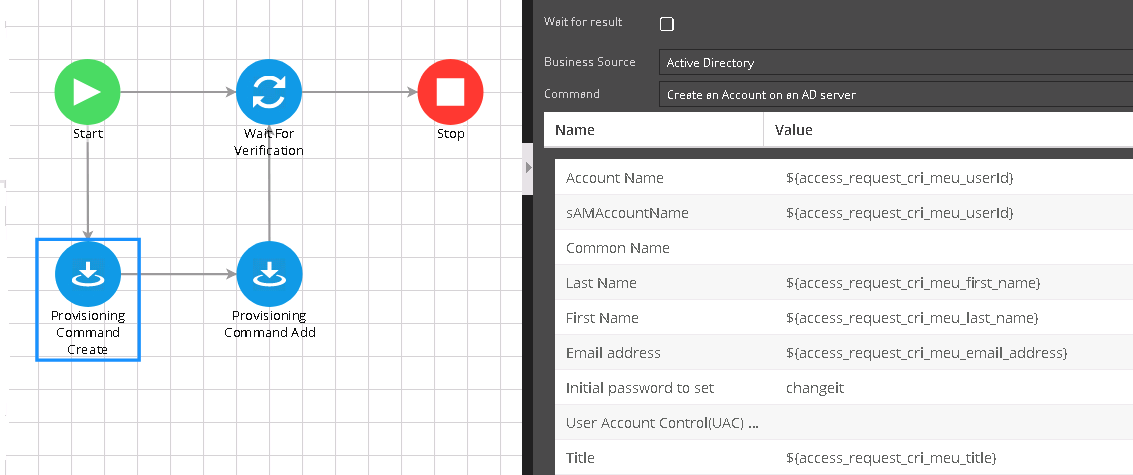Open the Command dropdown
Screen dimensions: 1133x475
[x=895, y=95]
